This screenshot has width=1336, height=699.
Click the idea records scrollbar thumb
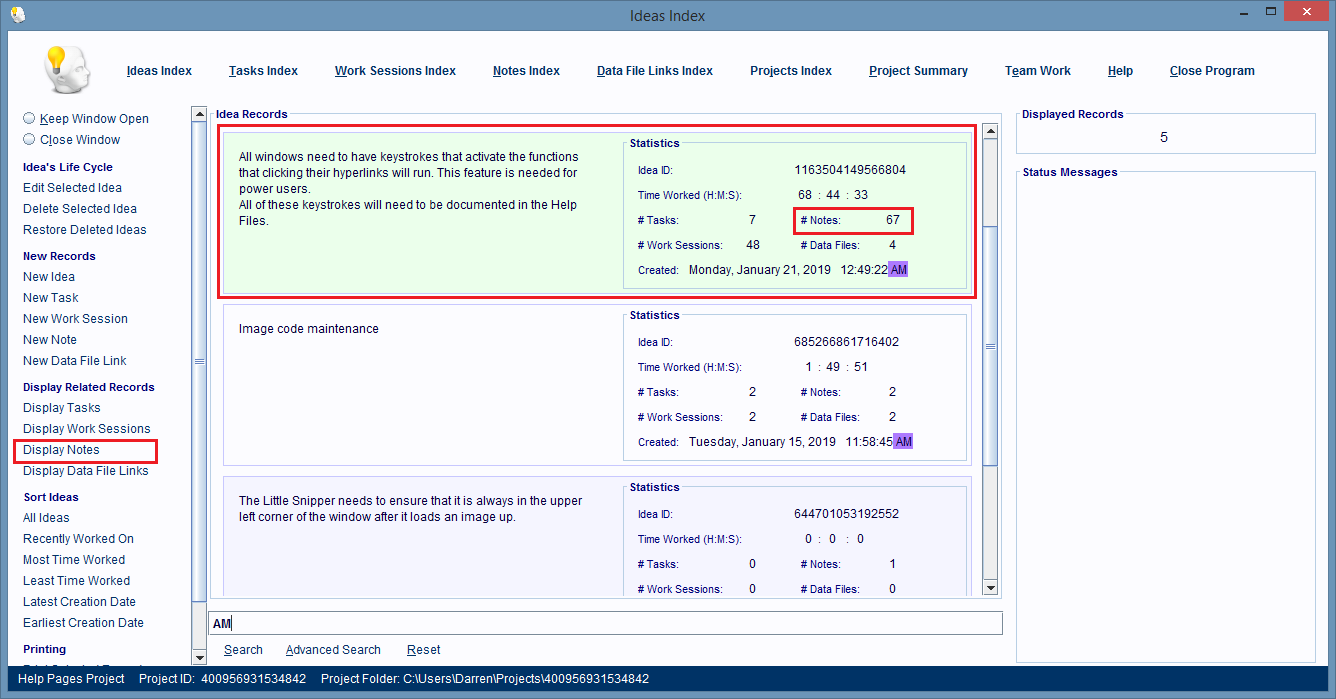pos(990,346)
